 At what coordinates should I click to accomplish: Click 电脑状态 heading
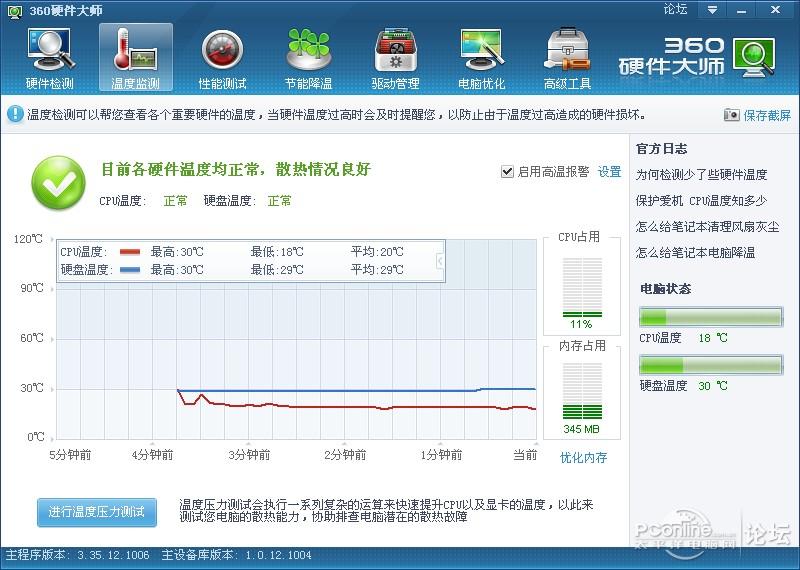pos(665,289)
